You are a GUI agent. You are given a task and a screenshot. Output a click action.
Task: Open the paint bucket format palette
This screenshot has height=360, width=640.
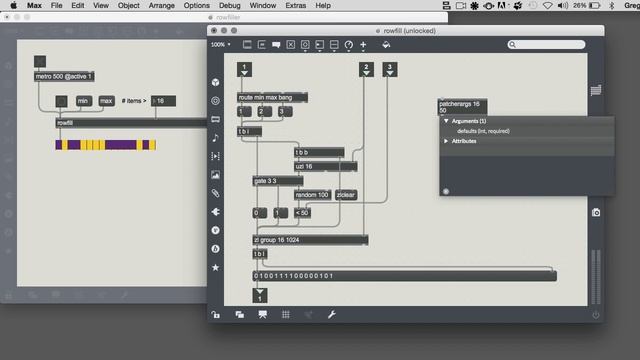point(386,44)
